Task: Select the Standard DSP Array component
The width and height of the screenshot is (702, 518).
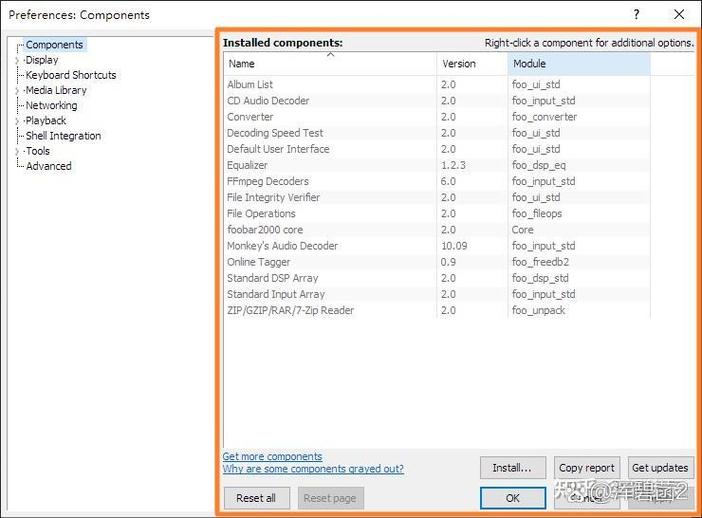Action: (x=437, y=278)
